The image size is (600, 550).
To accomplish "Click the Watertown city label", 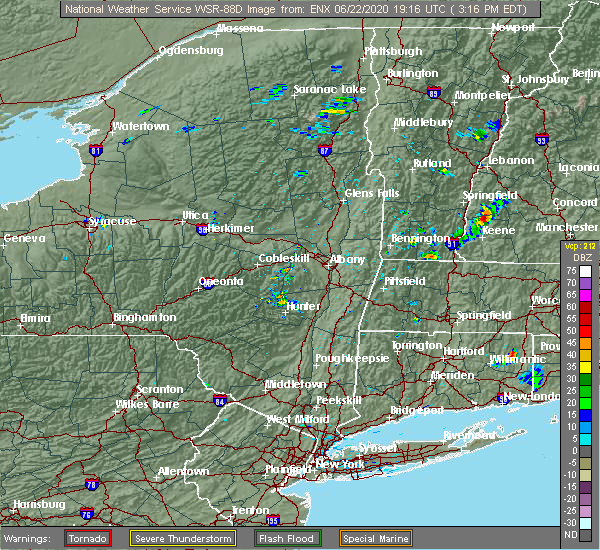I will tap(141, 126).
